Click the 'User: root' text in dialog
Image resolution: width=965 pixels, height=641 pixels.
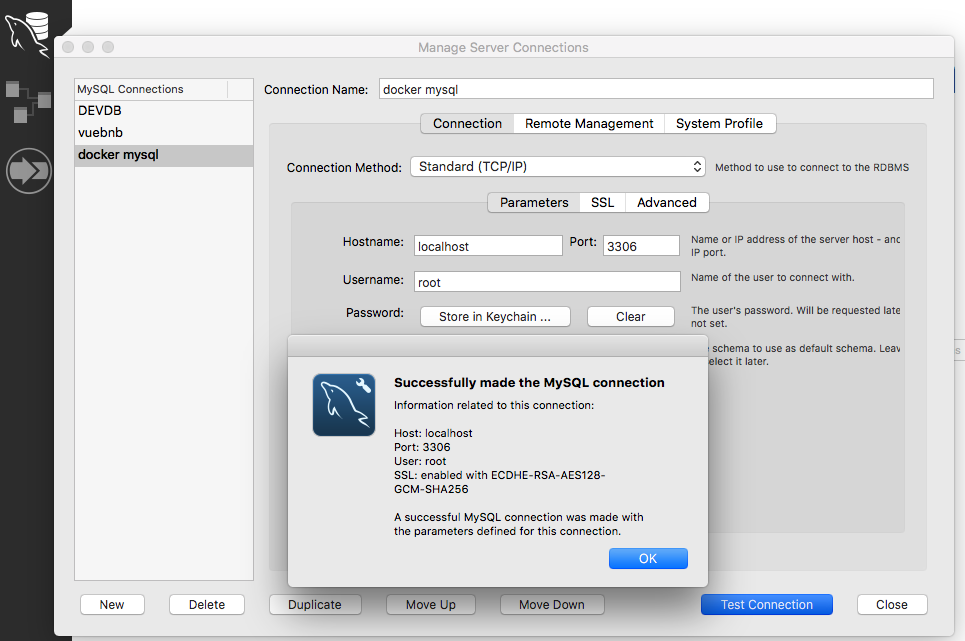click(x=420, y=461)
